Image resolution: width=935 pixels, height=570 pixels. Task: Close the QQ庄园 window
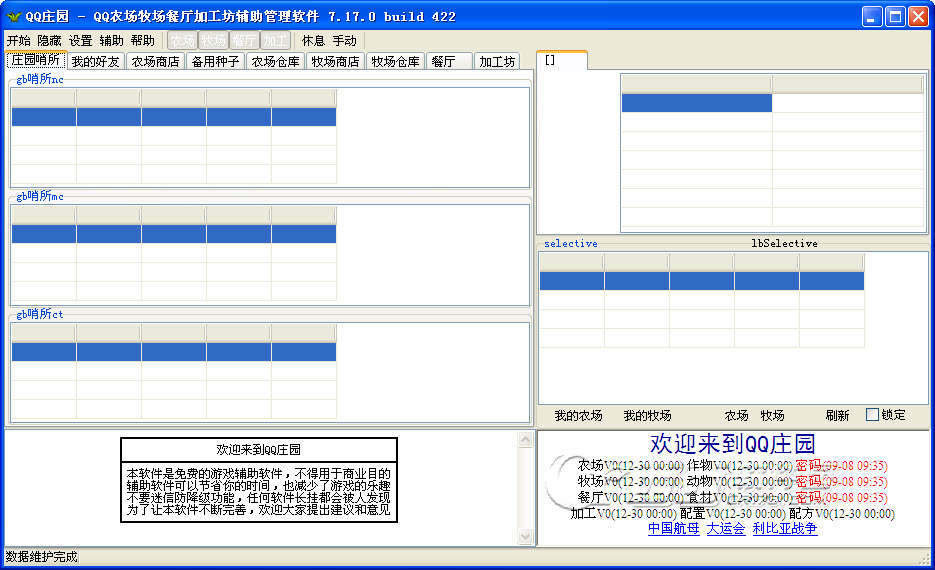(x=918, y=17)
